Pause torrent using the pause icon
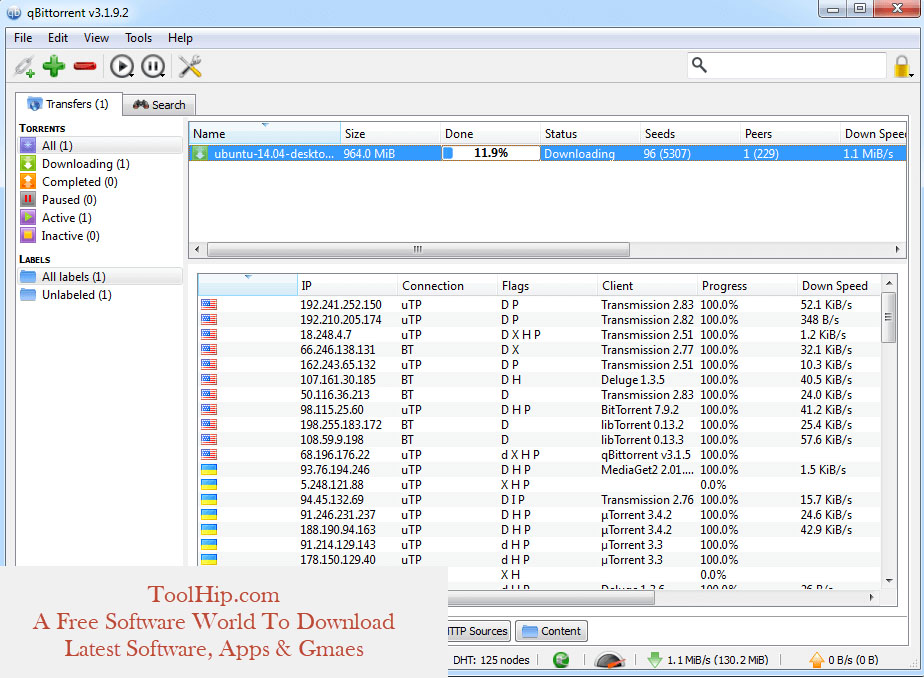Screen dimensions: 924x678 (x=153, y=66)
